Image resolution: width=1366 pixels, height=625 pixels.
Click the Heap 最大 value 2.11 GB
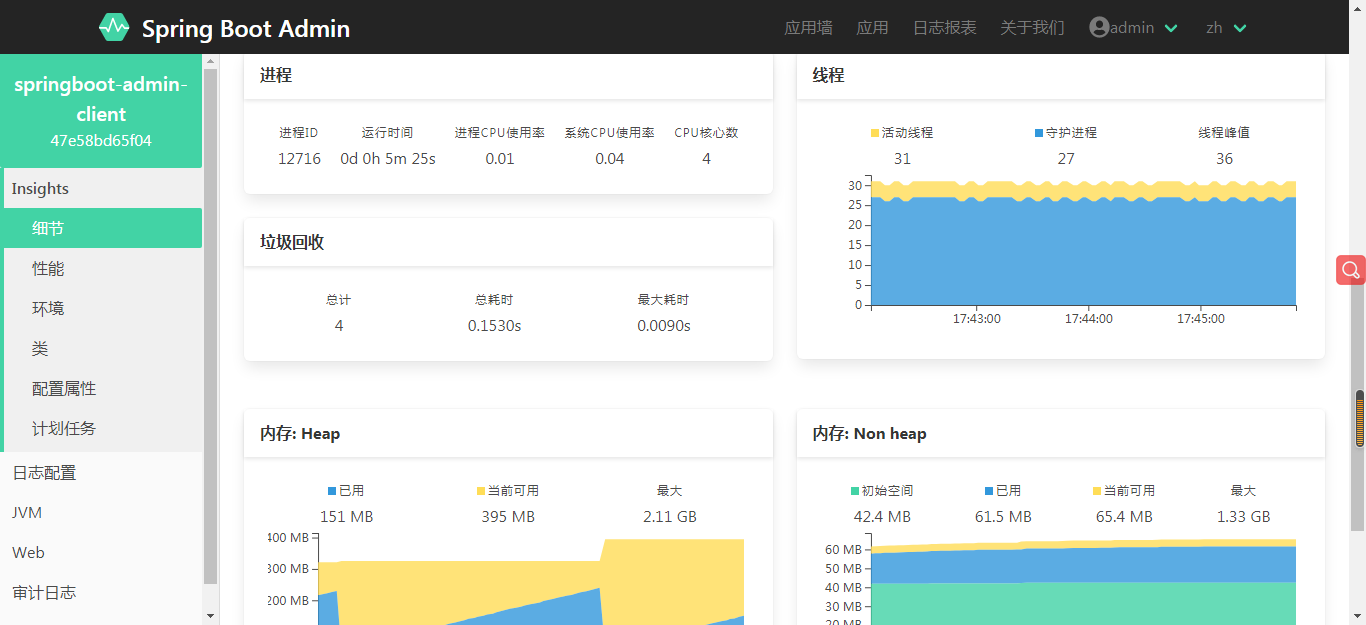(x=669, y=516)
